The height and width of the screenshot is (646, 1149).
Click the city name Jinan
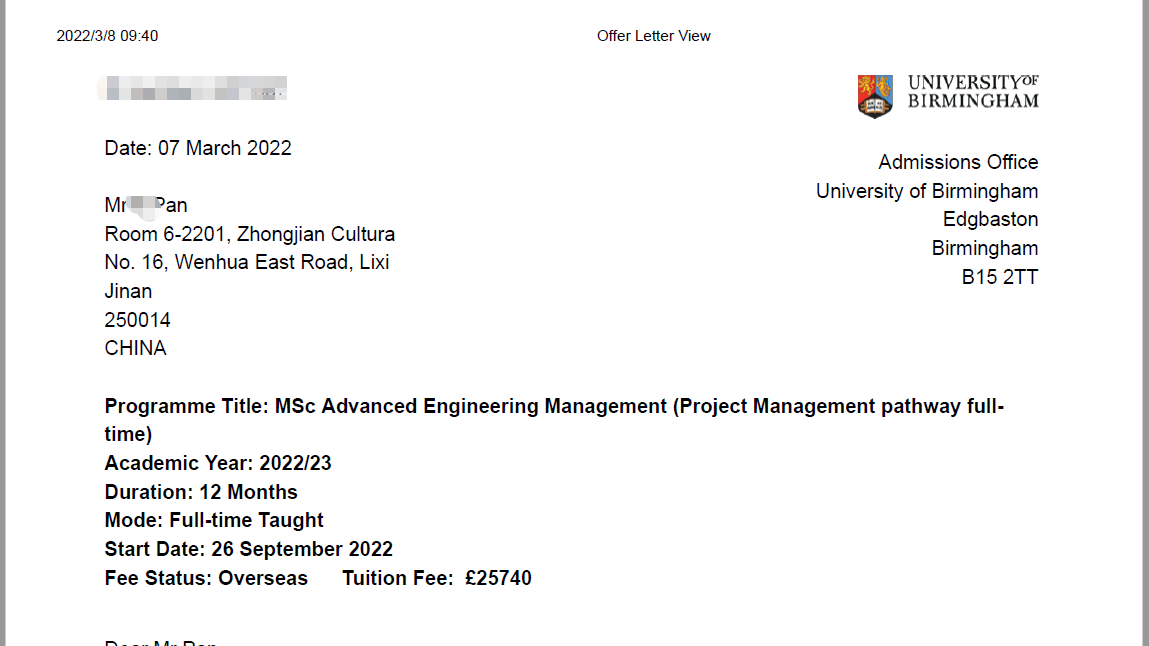click(x=128, y=292)
